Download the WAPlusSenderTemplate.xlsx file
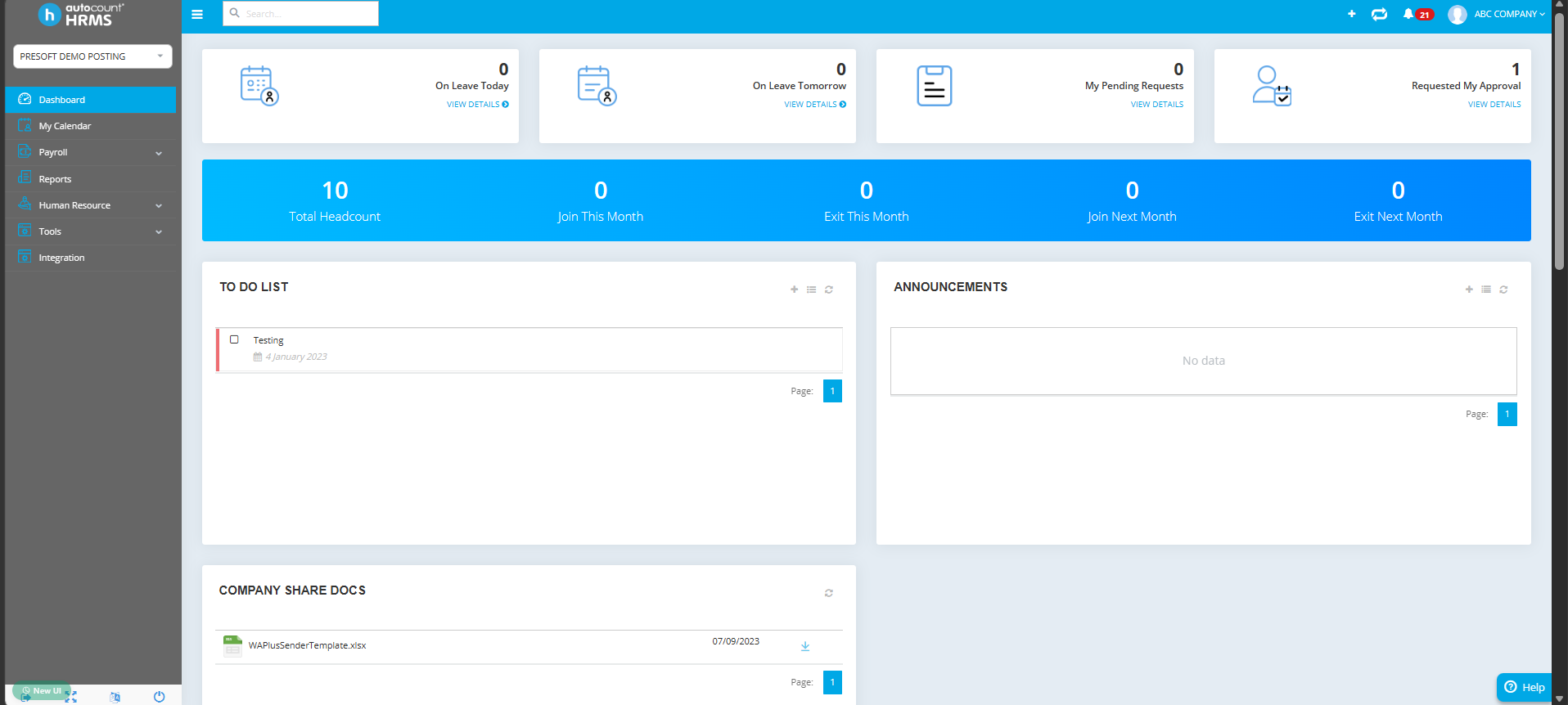 [x=805, y=646]
